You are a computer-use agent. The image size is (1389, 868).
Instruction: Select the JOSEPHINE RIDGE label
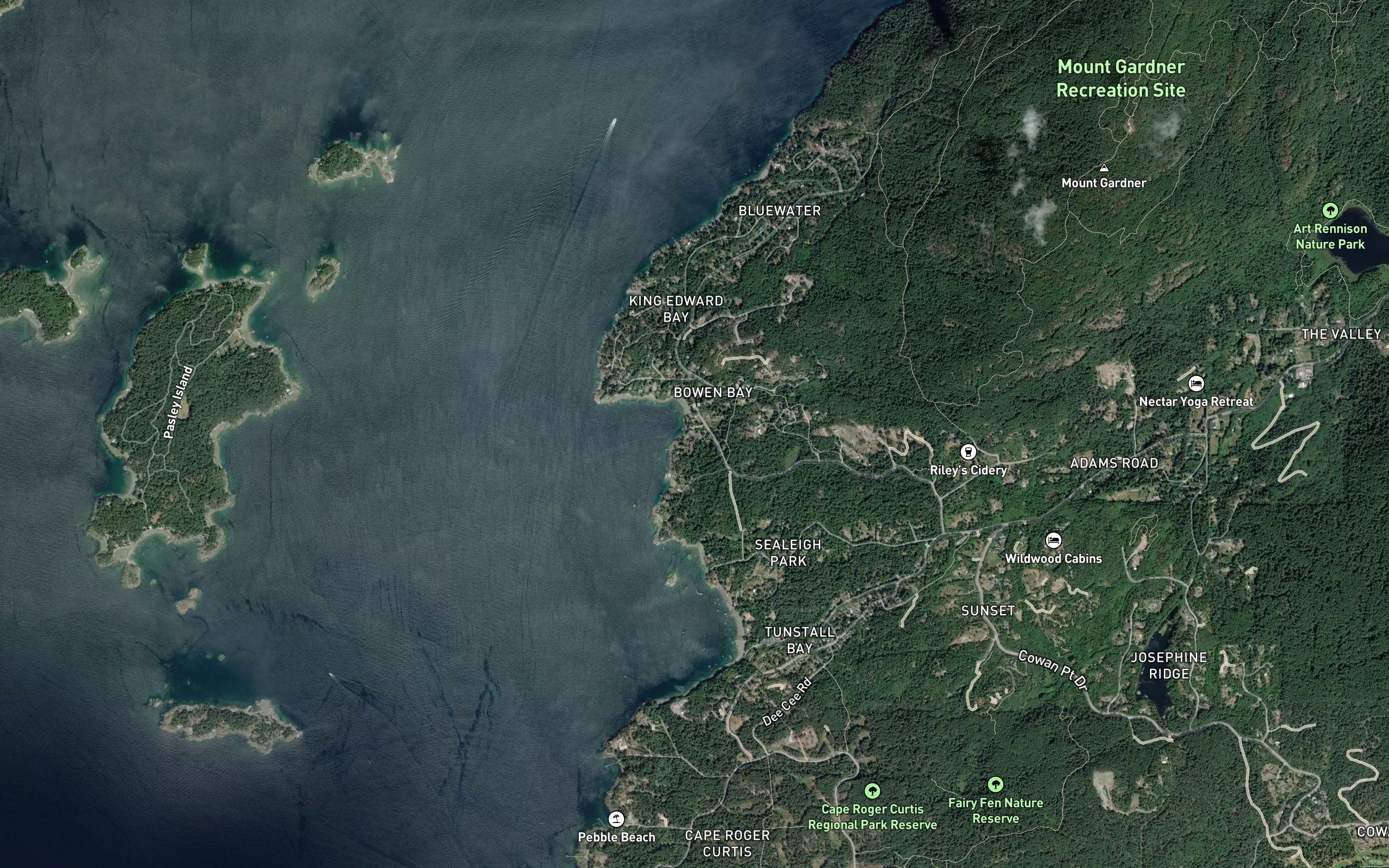[1169, 665]
